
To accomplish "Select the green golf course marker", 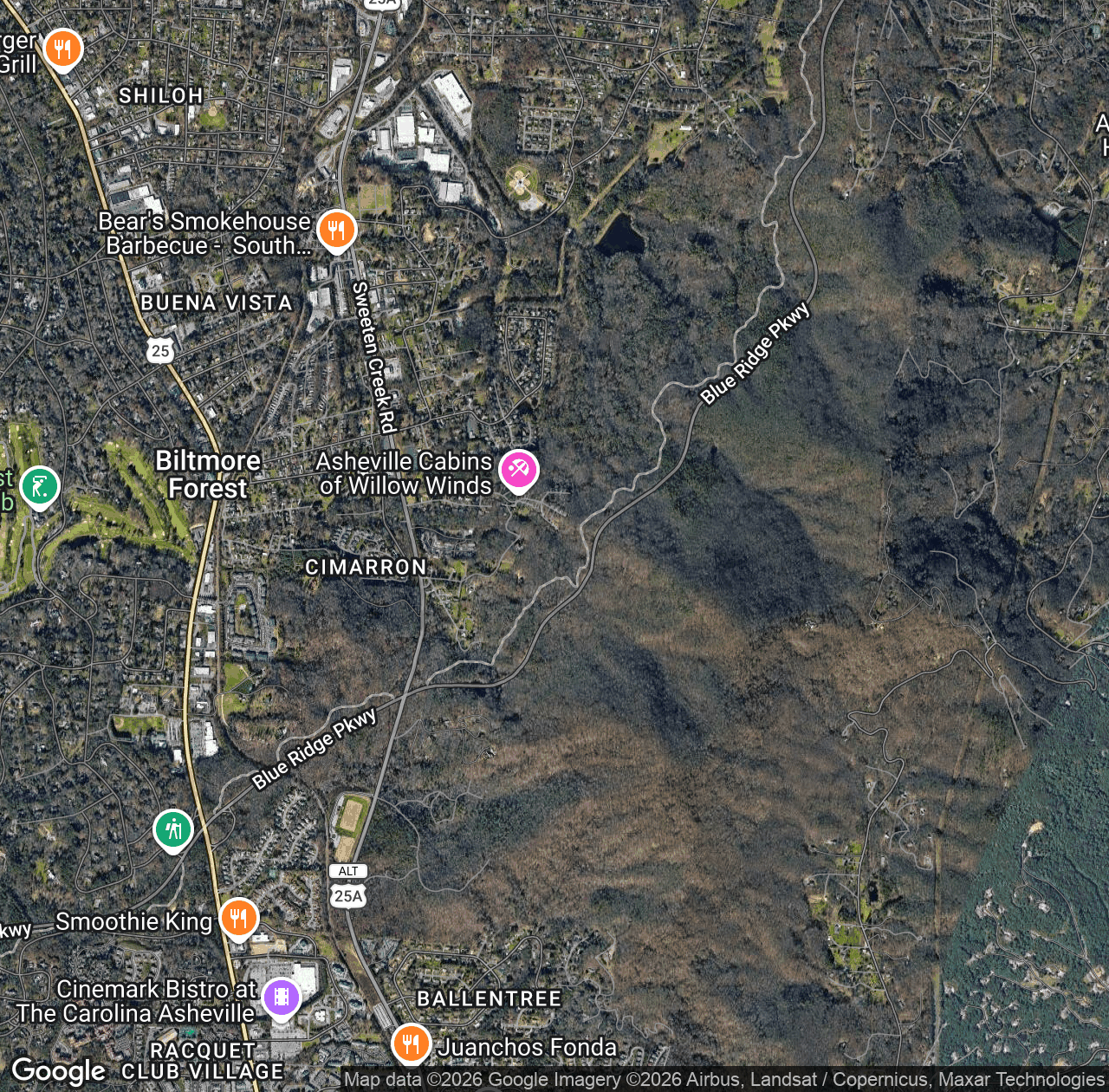I will [x=39, y=488].
